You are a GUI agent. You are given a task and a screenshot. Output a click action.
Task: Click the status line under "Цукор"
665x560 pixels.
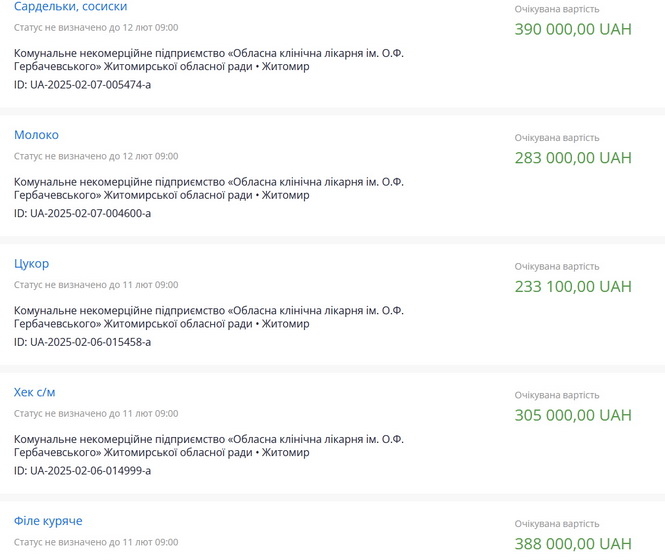[x=96, y=285]
